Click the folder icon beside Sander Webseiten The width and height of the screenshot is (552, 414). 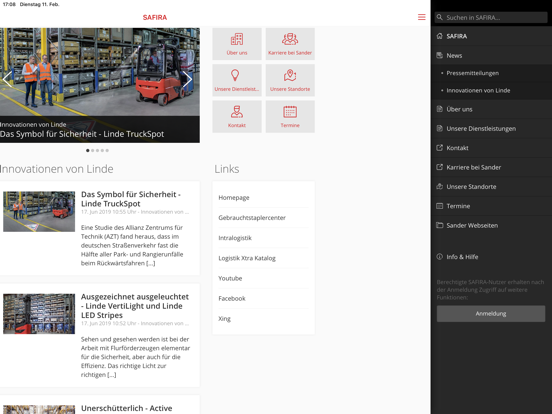click(x=439, y=225)
